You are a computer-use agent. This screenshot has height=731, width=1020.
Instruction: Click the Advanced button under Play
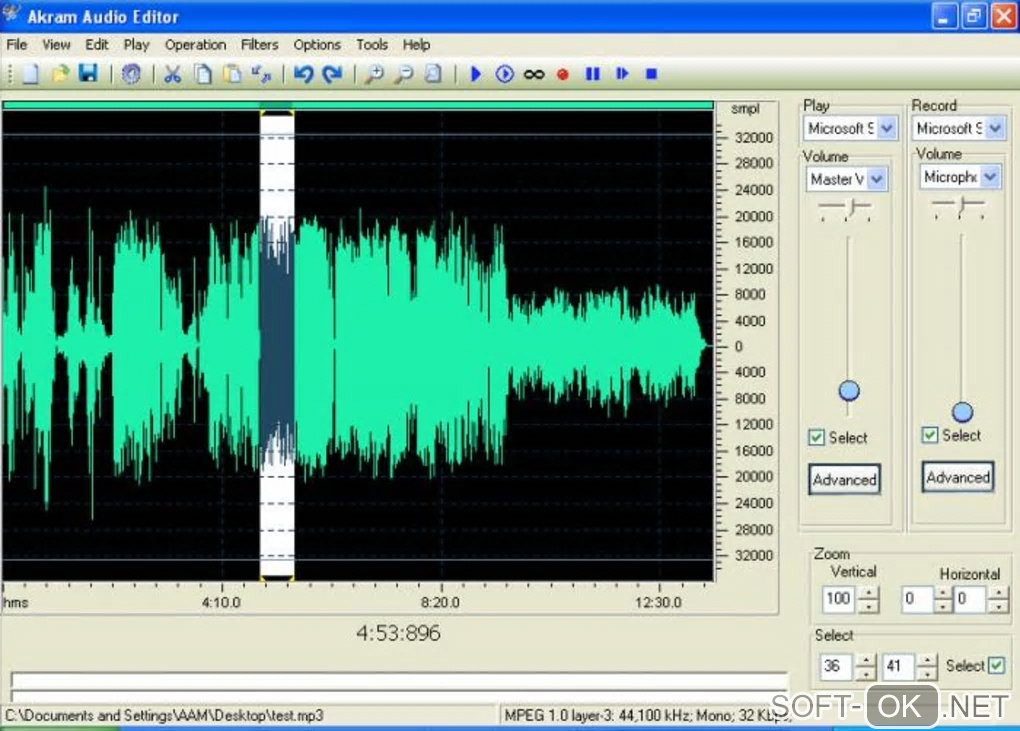844,480
